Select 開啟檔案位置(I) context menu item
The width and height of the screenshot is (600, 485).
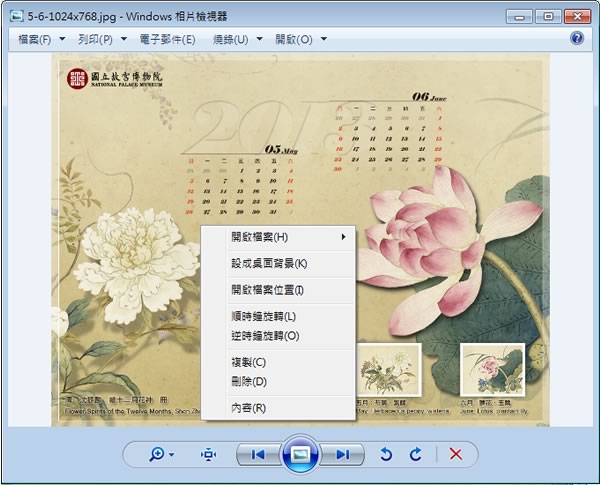[x=278, y=290]
